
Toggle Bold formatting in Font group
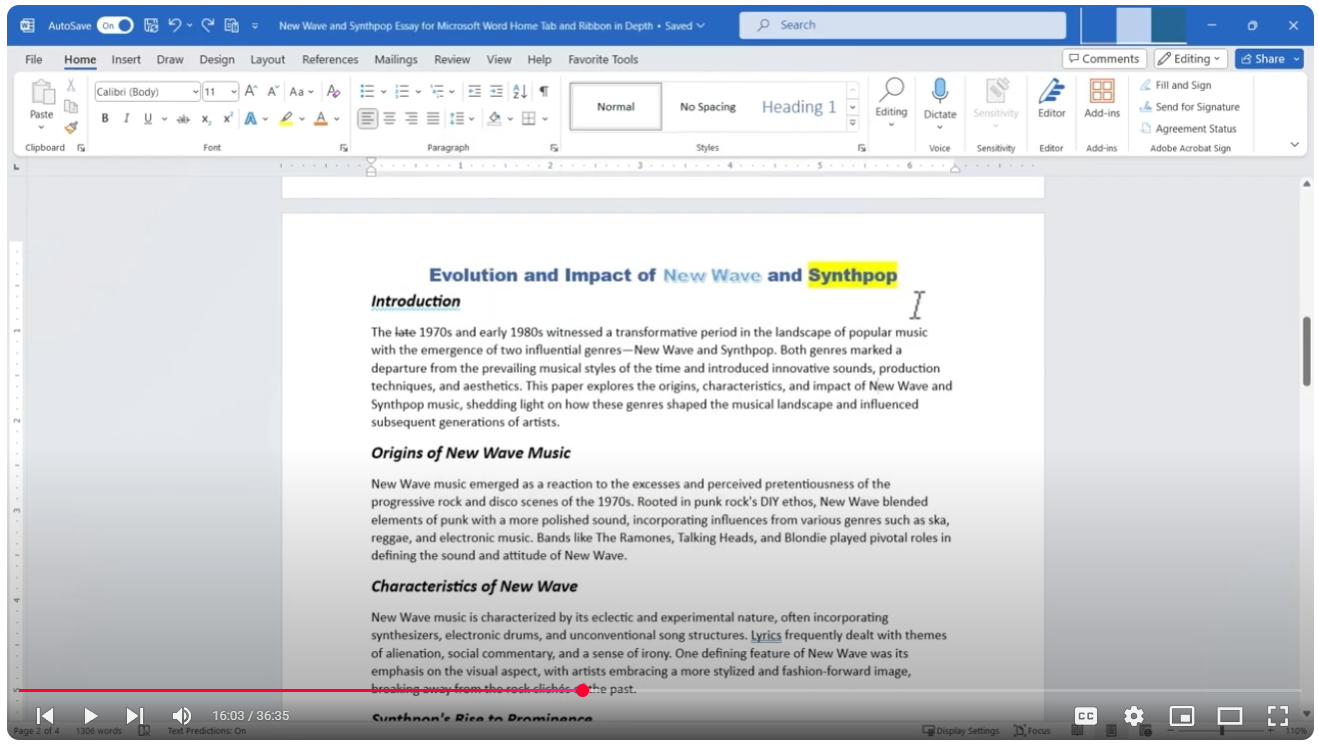pos(105,119)
